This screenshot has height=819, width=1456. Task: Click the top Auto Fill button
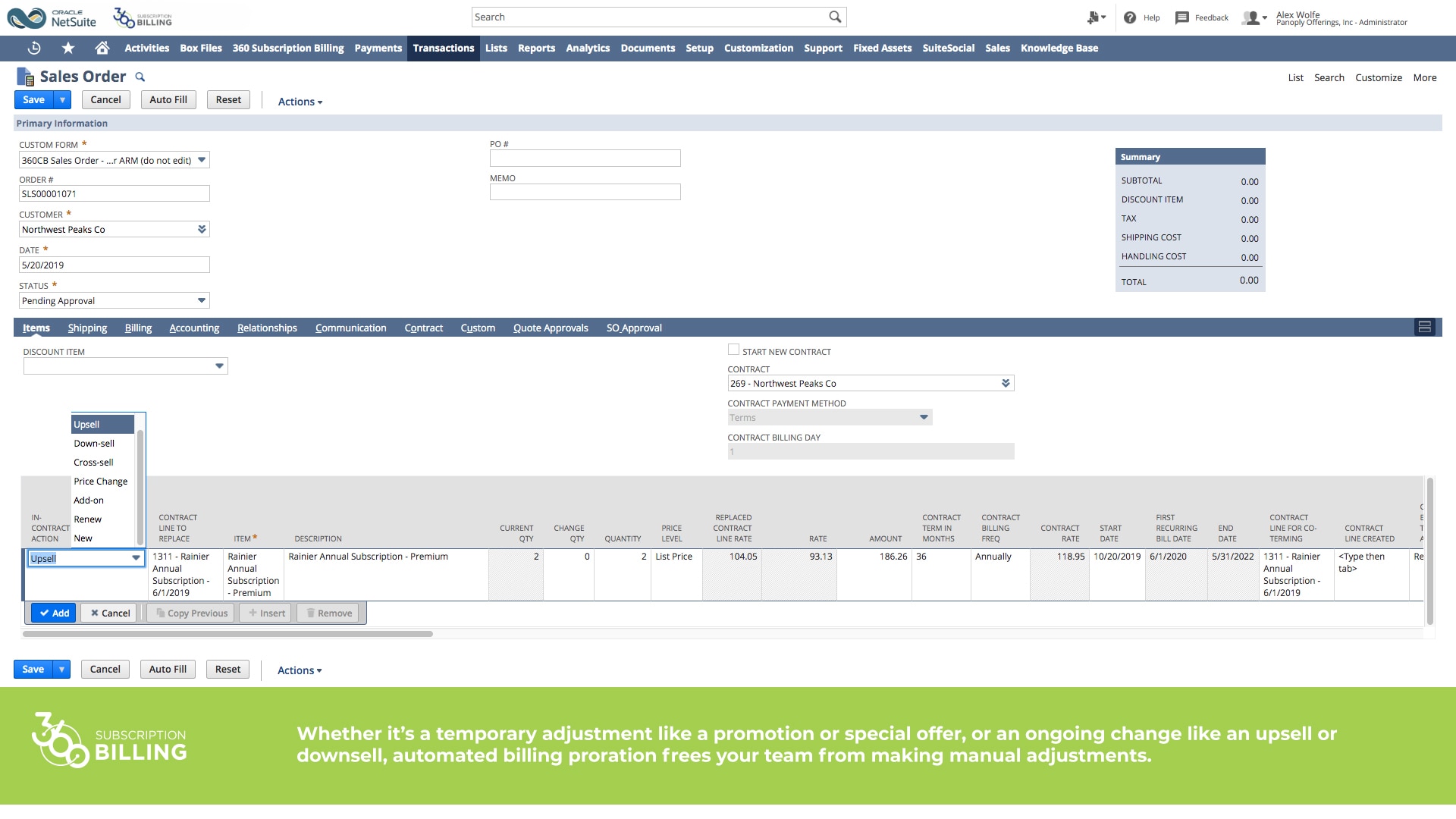pyautogui.click(x=168, y=99)
